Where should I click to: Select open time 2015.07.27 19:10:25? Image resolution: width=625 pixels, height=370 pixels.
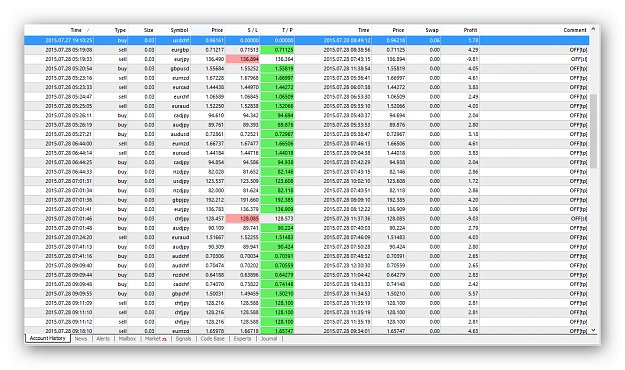click(69, 40)
